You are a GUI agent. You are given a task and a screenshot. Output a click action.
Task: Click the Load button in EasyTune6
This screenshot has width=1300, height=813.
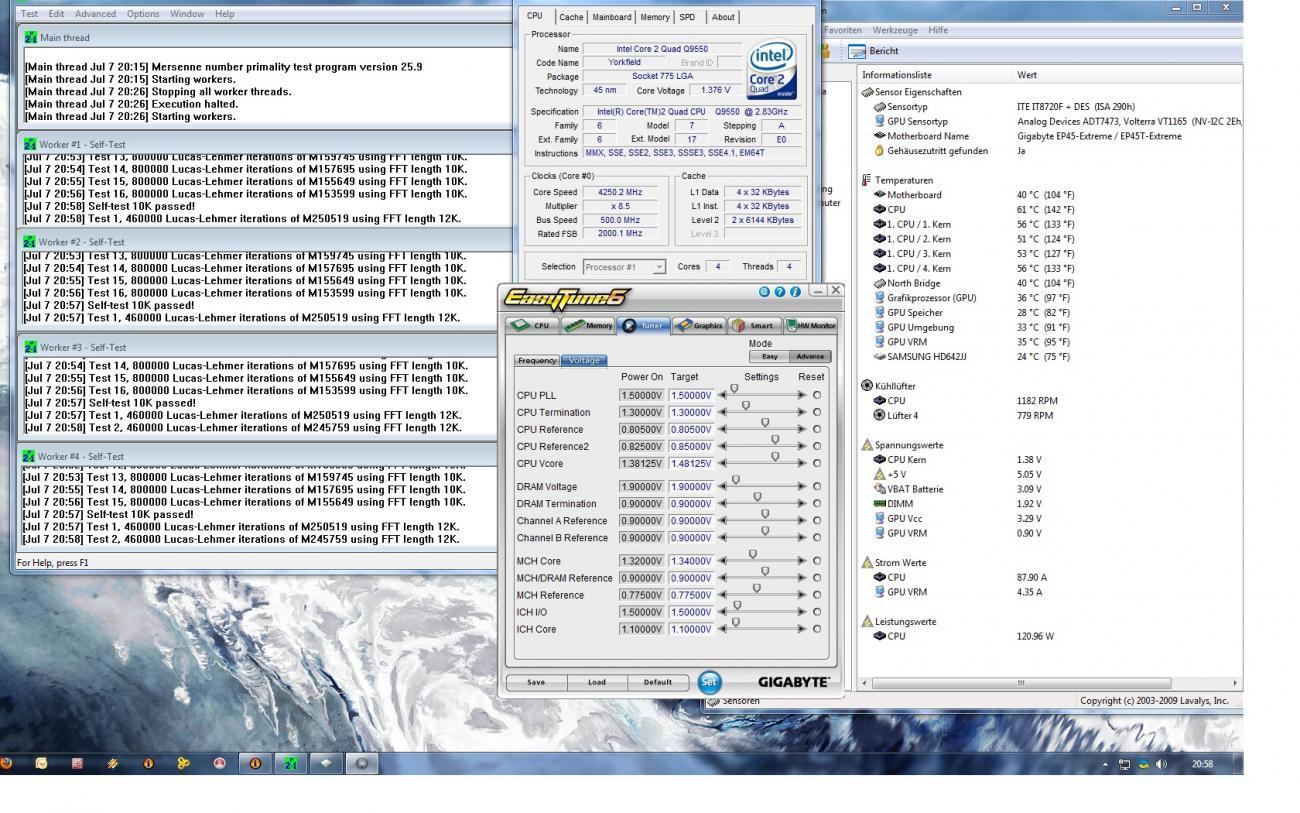(597, 682)
